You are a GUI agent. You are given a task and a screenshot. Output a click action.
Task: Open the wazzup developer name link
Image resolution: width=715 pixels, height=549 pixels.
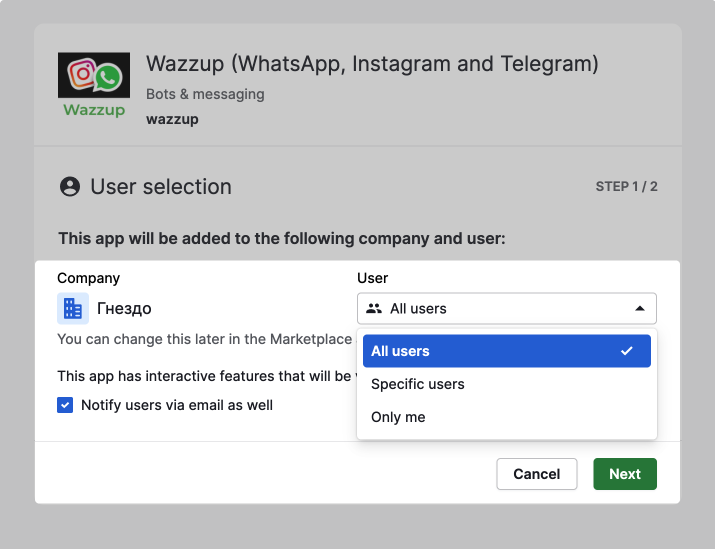point(172,119)
